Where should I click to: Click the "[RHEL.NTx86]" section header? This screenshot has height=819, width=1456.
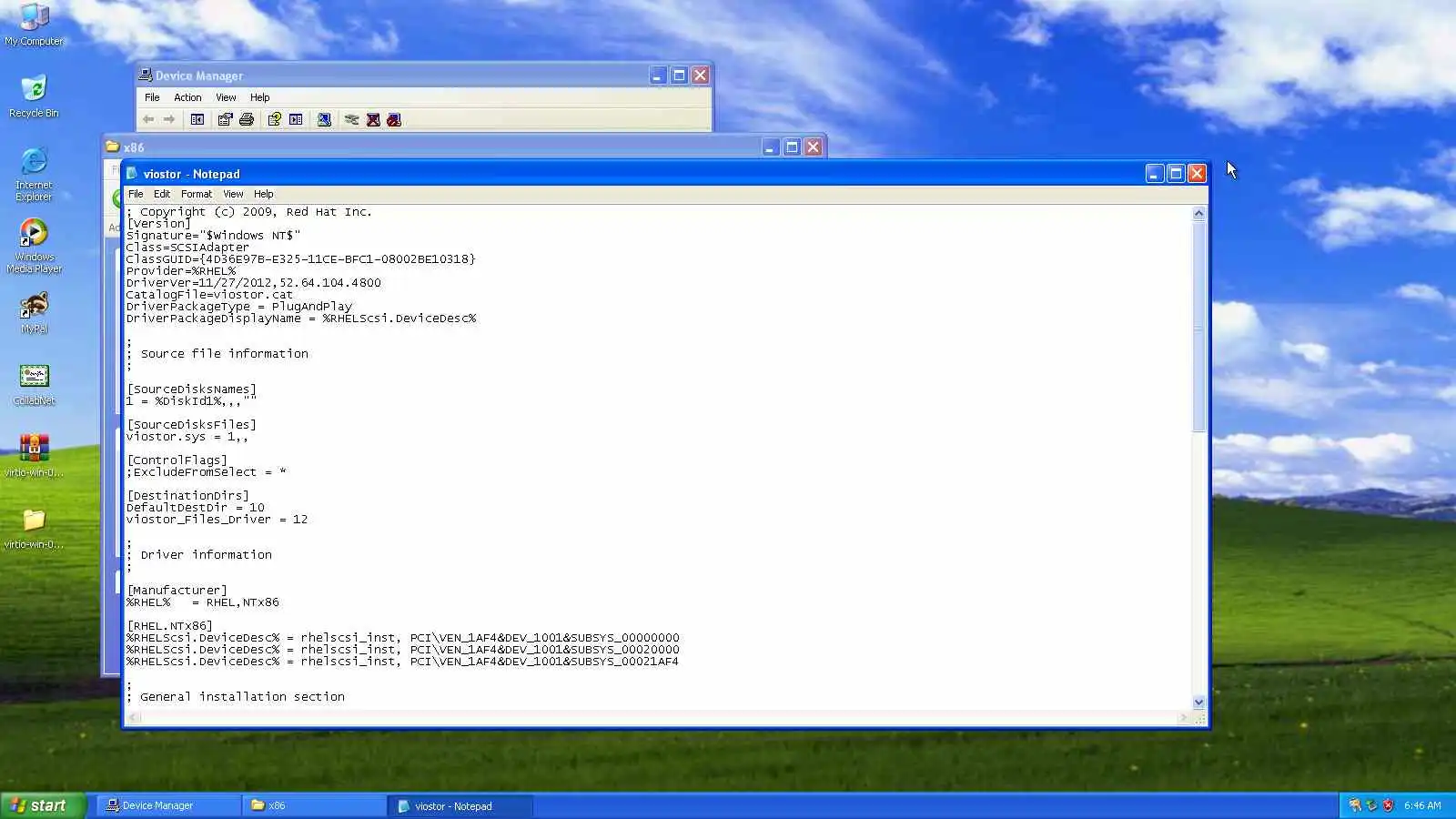(x=169, y=626)
